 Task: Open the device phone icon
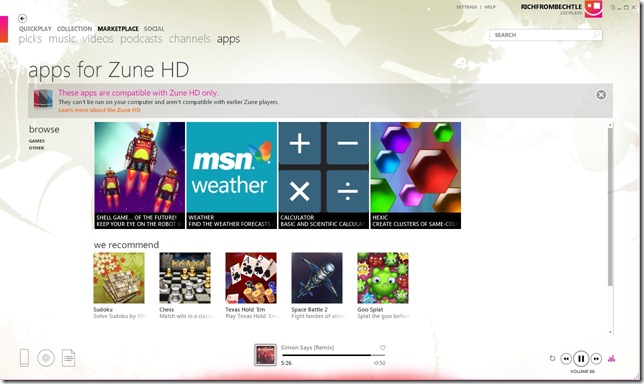(x=24, y=358)
